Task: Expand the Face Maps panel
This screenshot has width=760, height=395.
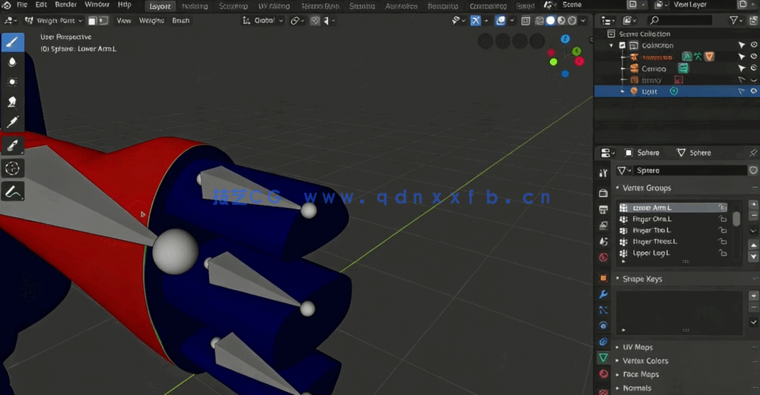Action: click(x=618, y=374)
